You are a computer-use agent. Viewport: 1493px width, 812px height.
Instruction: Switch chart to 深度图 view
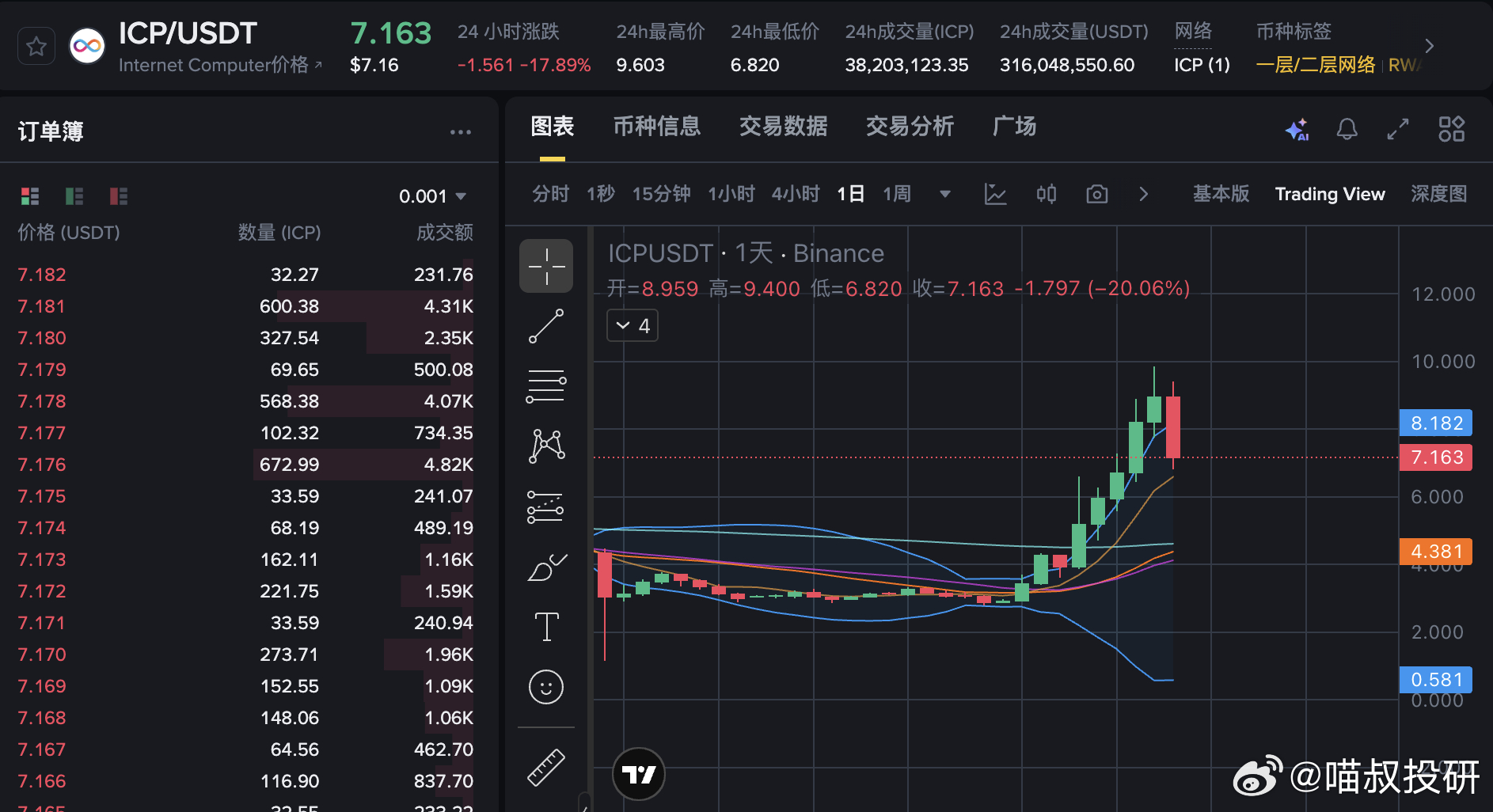pos(1439,194)
